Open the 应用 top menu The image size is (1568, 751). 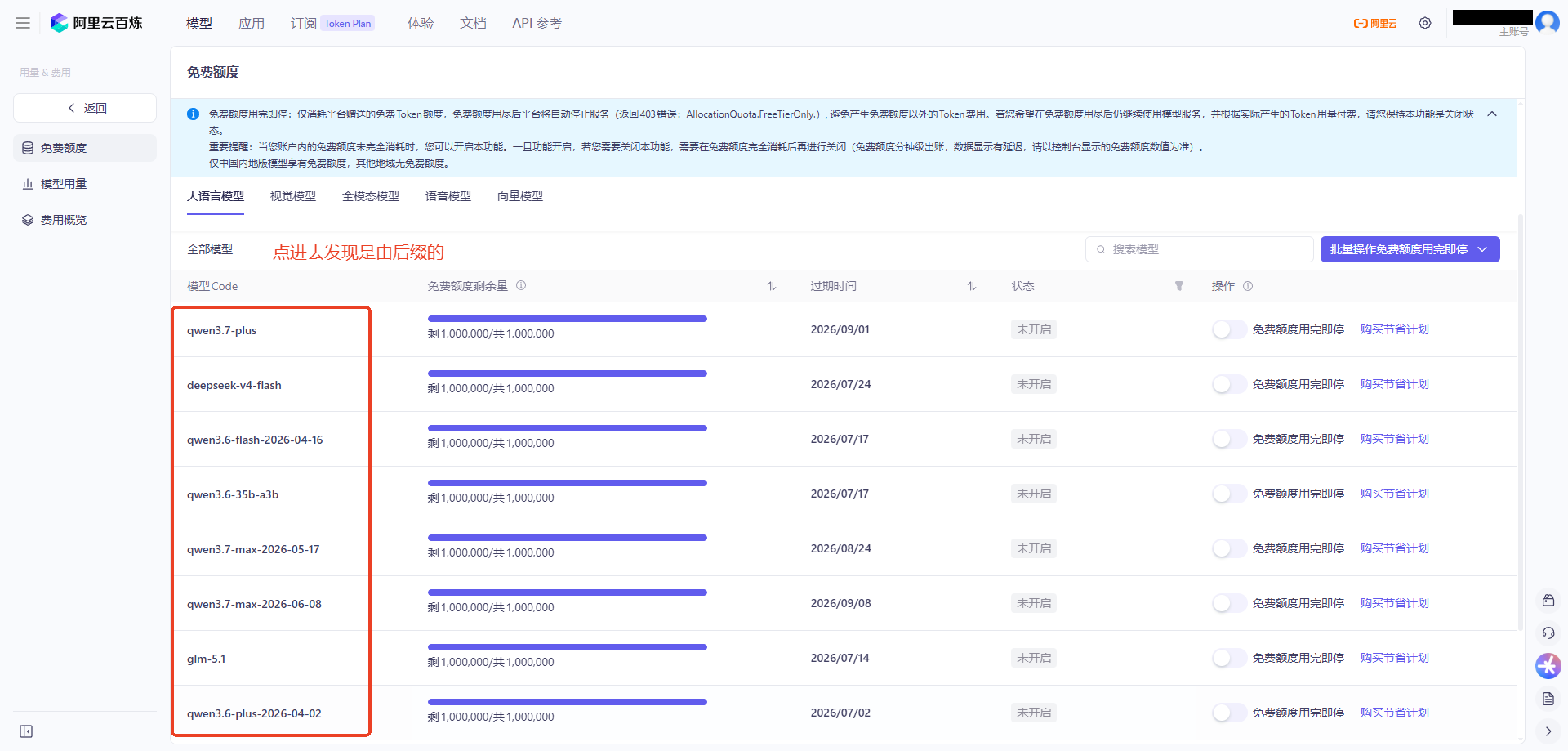click(252, 23)
